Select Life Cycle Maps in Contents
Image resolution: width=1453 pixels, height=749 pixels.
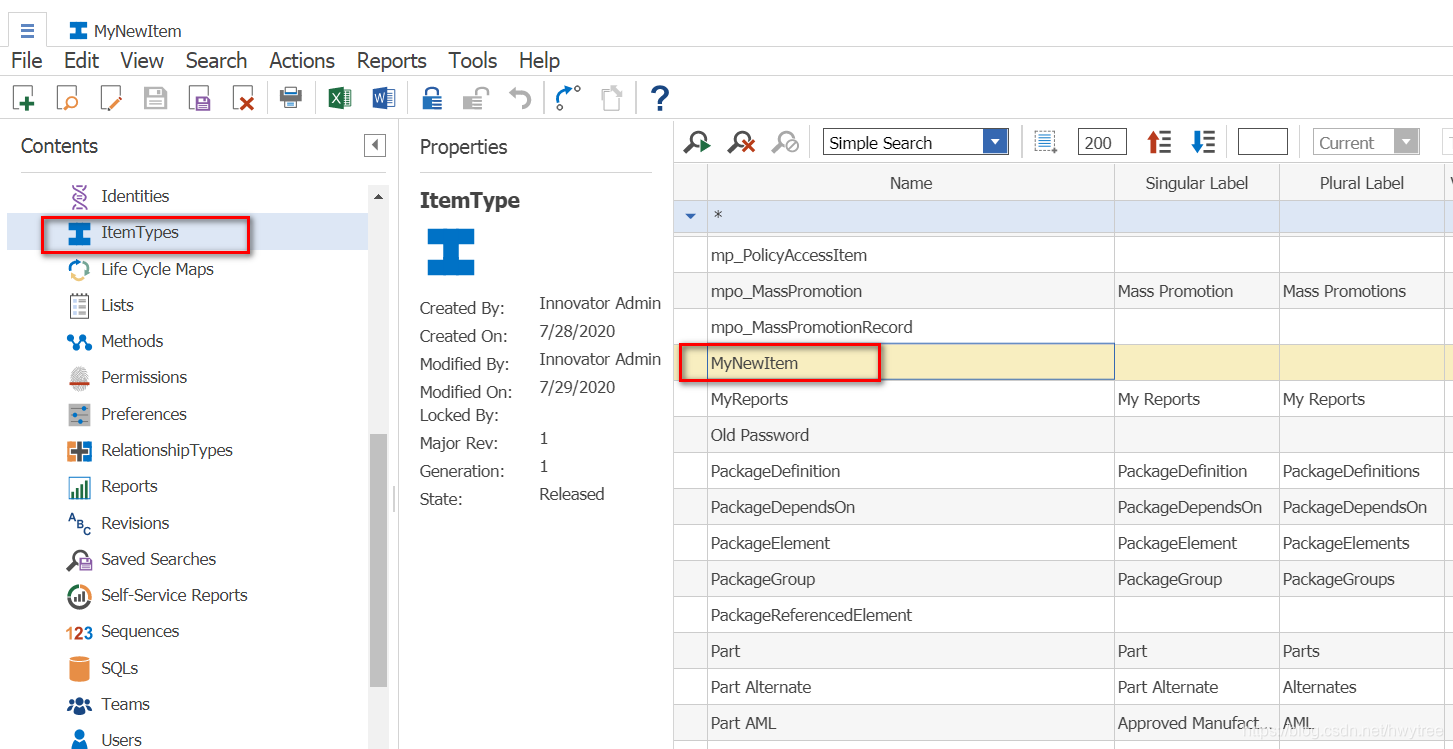point(157,269)
